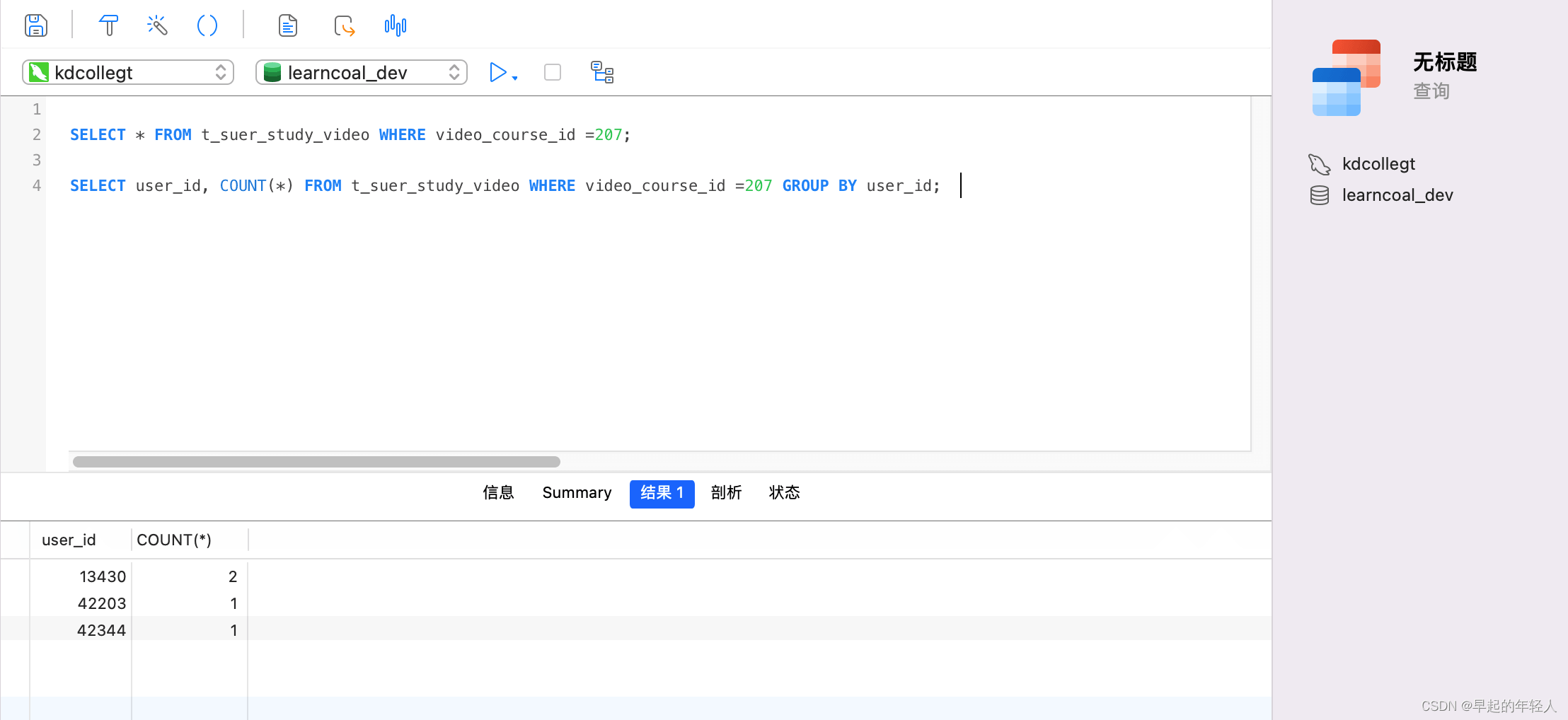The width and height of the screenshot is (1568, 720).
Task: Click the horizontal editor scrollbar
Action: coord(316,462)
